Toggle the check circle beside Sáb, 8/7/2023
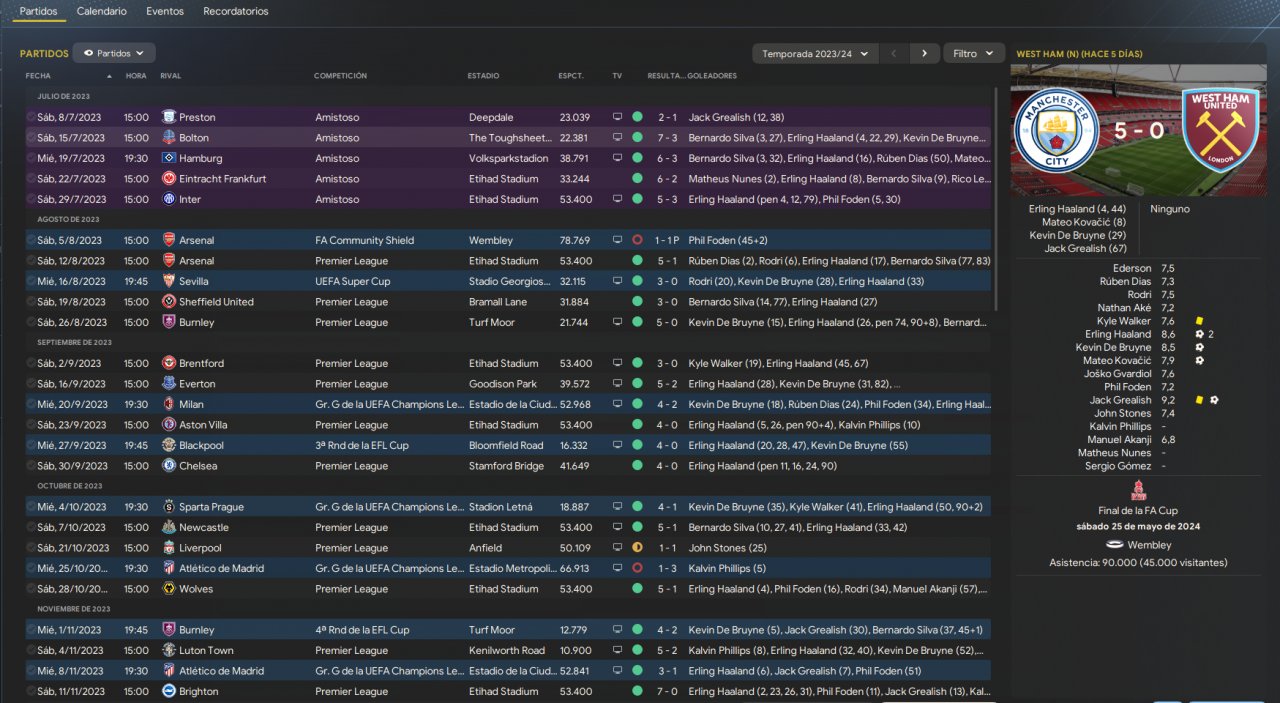 31,117
